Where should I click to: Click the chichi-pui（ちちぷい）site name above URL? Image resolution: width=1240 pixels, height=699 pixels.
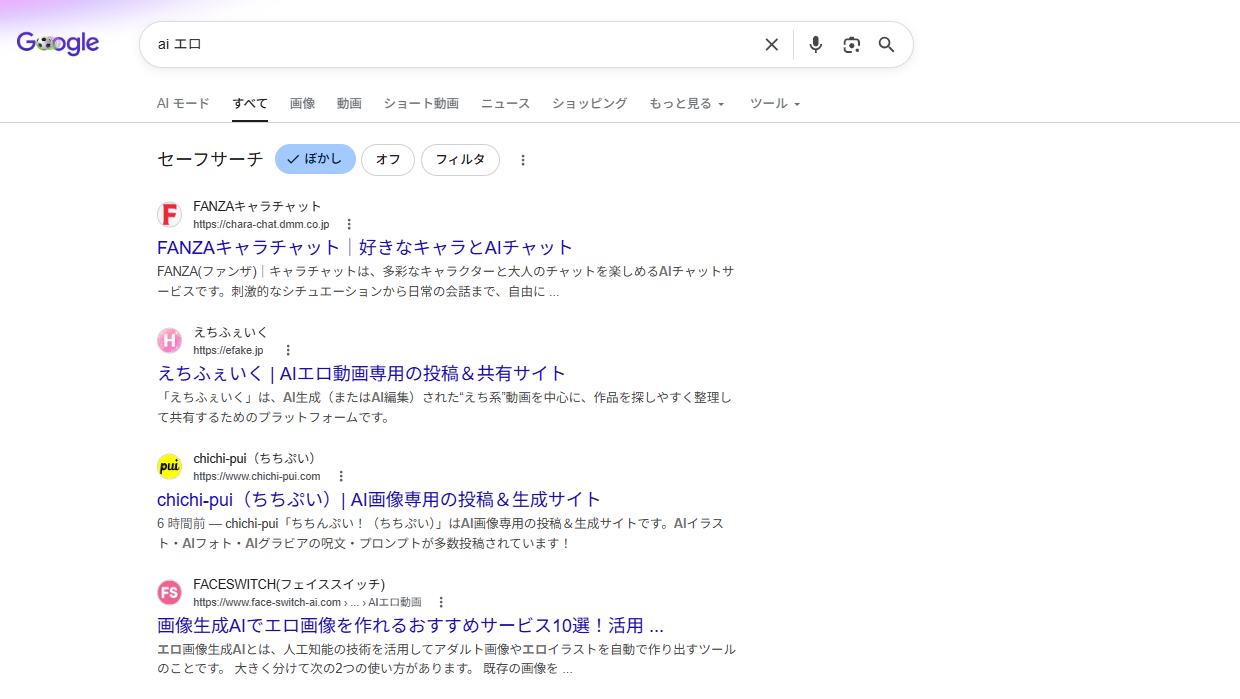pos(255,459)
